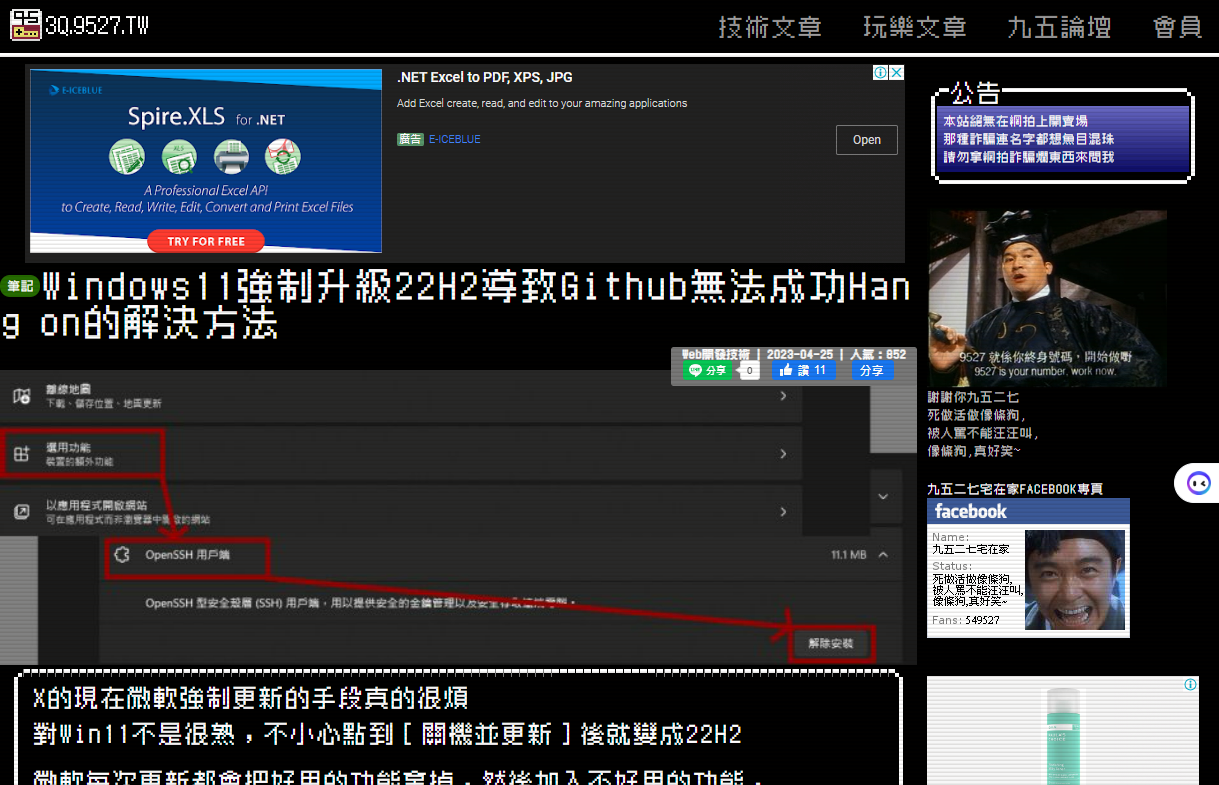This screenshot has width=1219, height=785.
Task: Click announcement line 本站絕無在網拍上開賣場
Action: pos(1015,121)
